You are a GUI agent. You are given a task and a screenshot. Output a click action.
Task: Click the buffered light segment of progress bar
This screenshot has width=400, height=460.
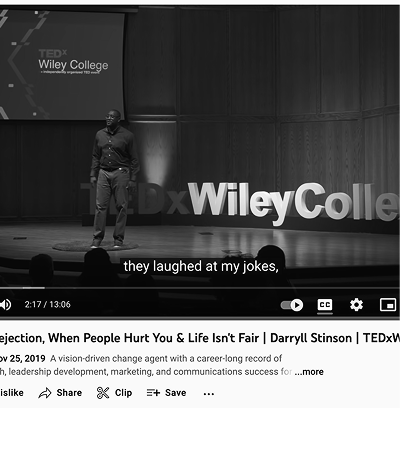(x=33, y=288)
